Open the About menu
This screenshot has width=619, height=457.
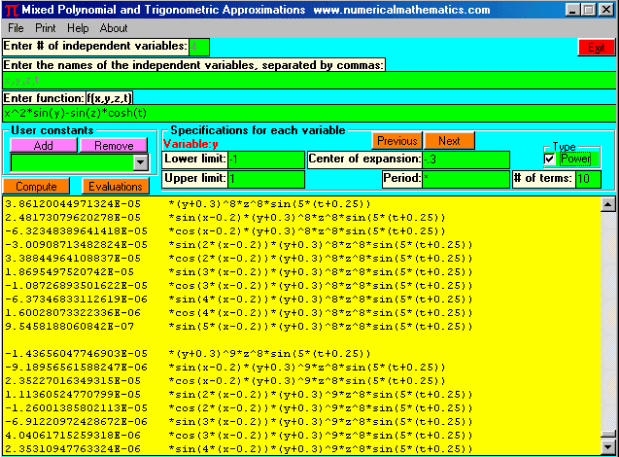coord(114,28)
